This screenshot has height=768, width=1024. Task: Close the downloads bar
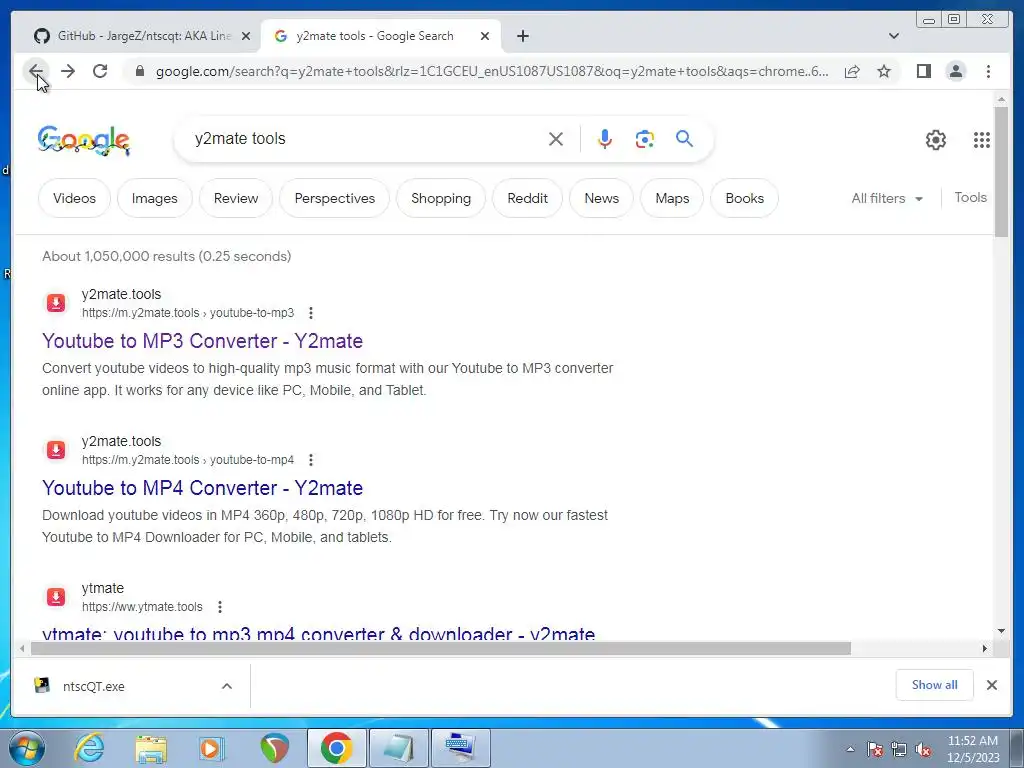pos(991,685)
